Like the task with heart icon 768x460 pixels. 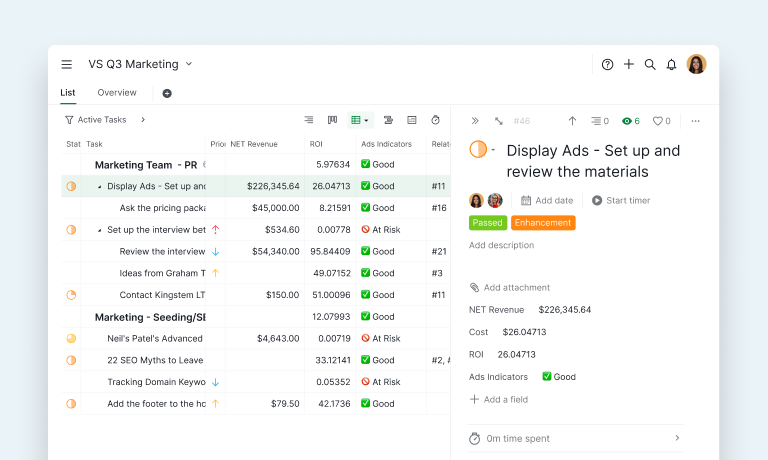tap(657, 121)
